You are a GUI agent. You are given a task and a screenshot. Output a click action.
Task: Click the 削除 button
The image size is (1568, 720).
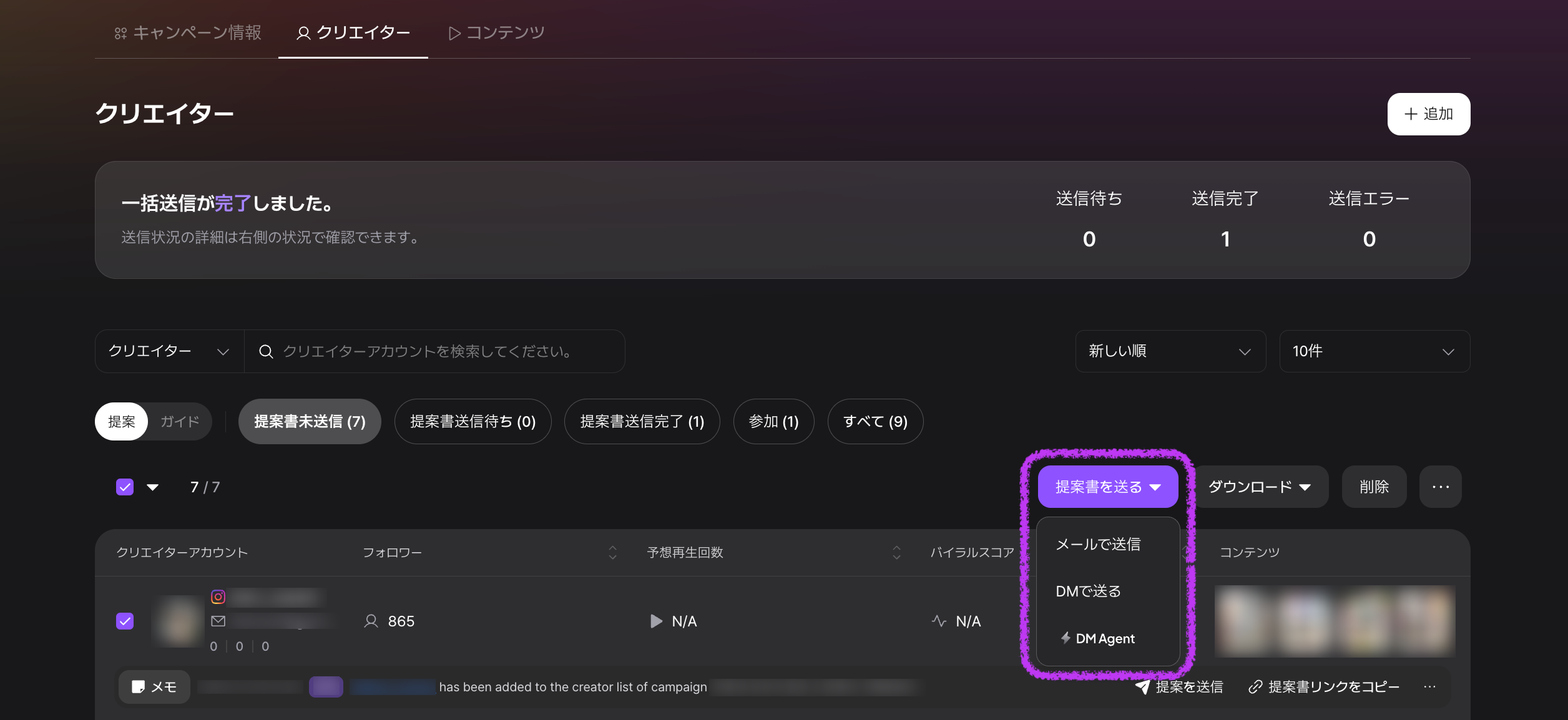coord(1374,487)
